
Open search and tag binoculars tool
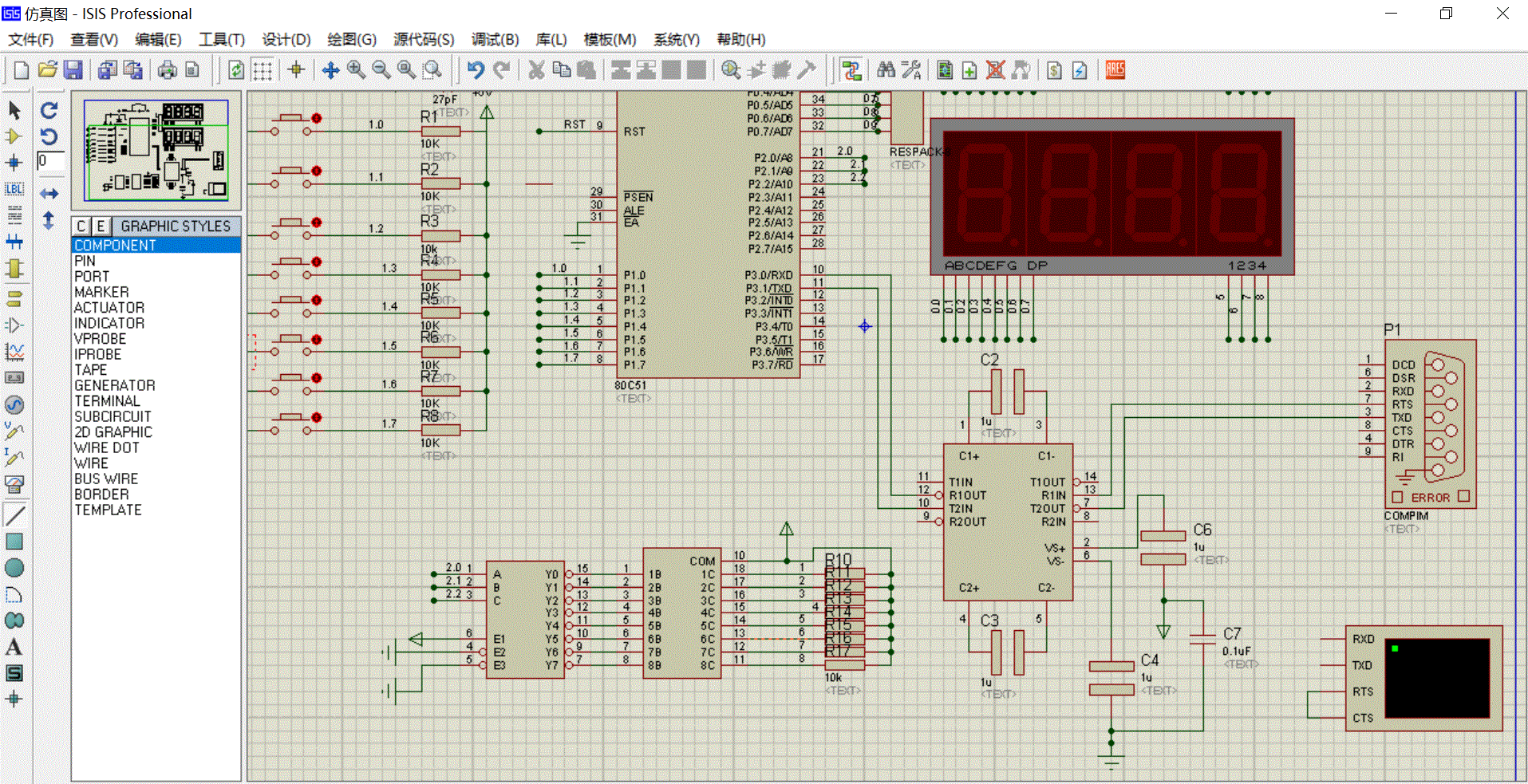[x=886, y=70]
